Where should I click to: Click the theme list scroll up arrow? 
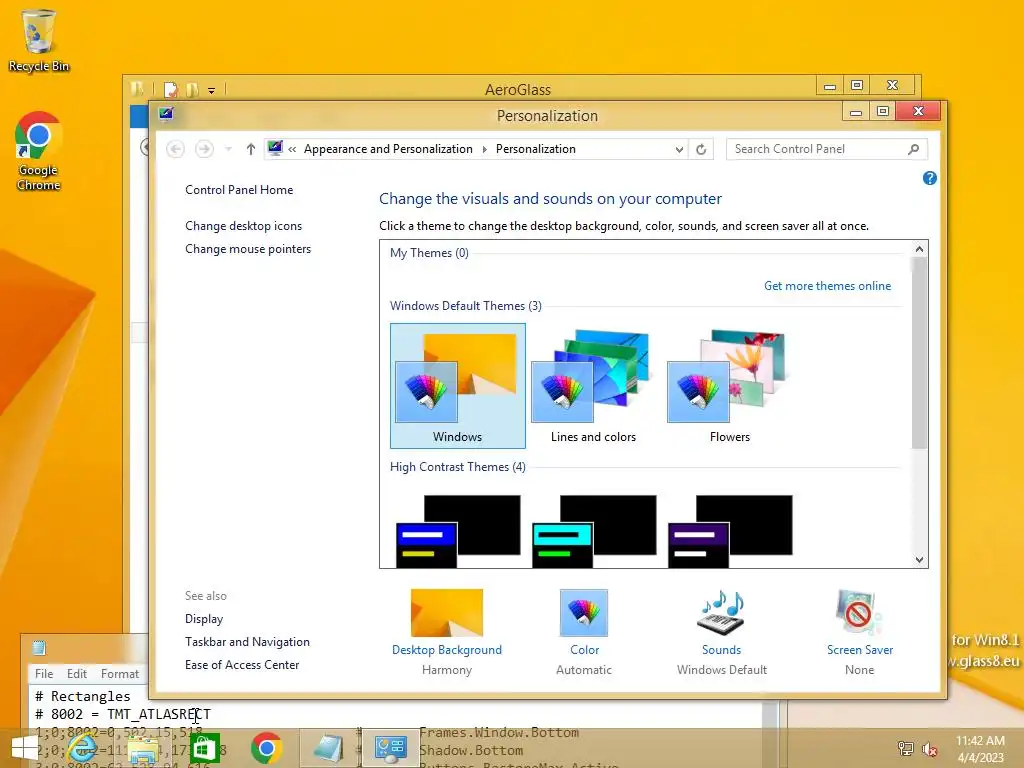(x=920, y=249)
